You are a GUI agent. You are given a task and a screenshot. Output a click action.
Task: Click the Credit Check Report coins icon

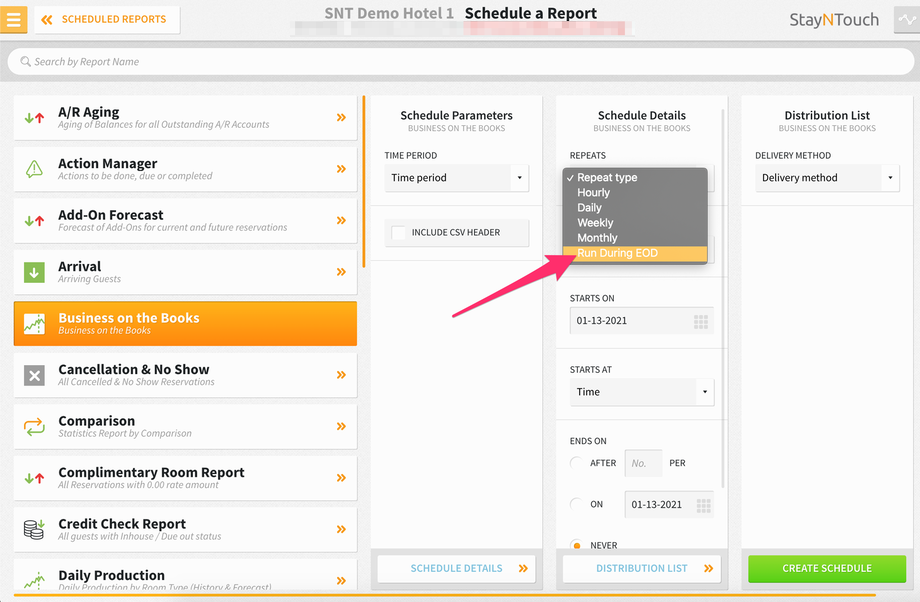click(35, 529)
